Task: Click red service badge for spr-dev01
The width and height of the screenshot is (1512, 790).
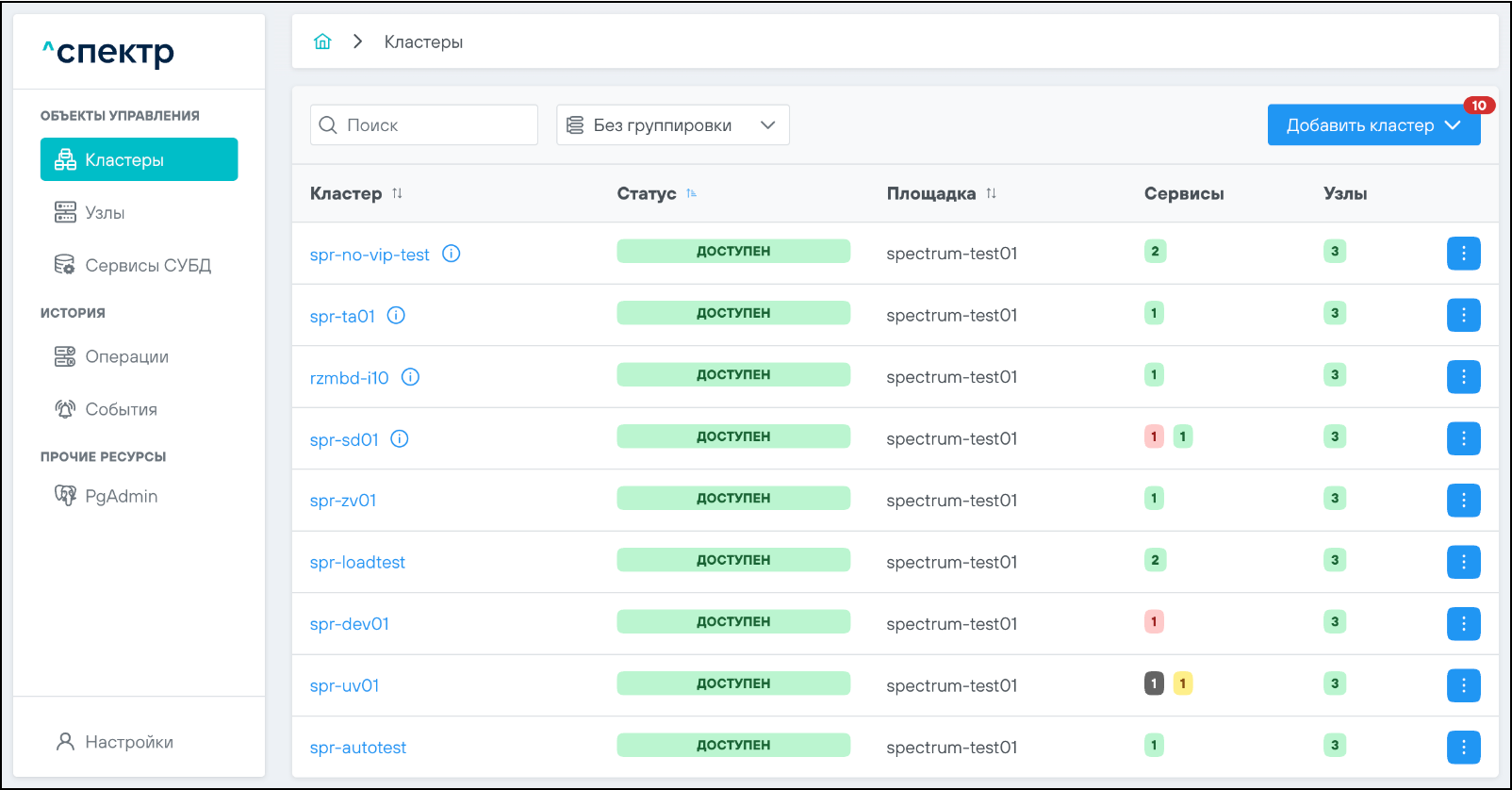Action: [1154, 622]
